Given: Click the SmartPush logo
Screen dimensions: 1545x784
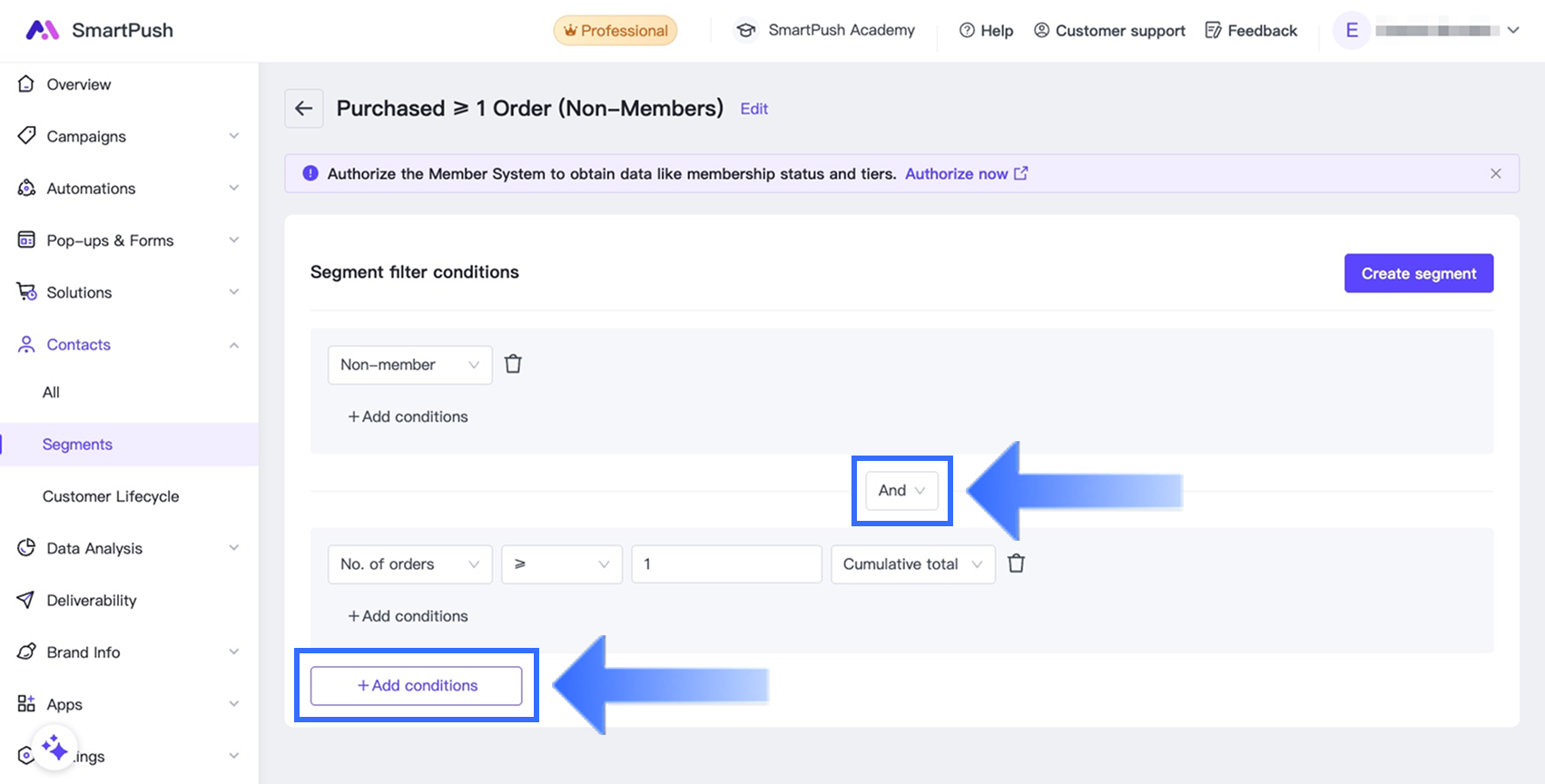Looking at the screenshot, I should point(99,31).
